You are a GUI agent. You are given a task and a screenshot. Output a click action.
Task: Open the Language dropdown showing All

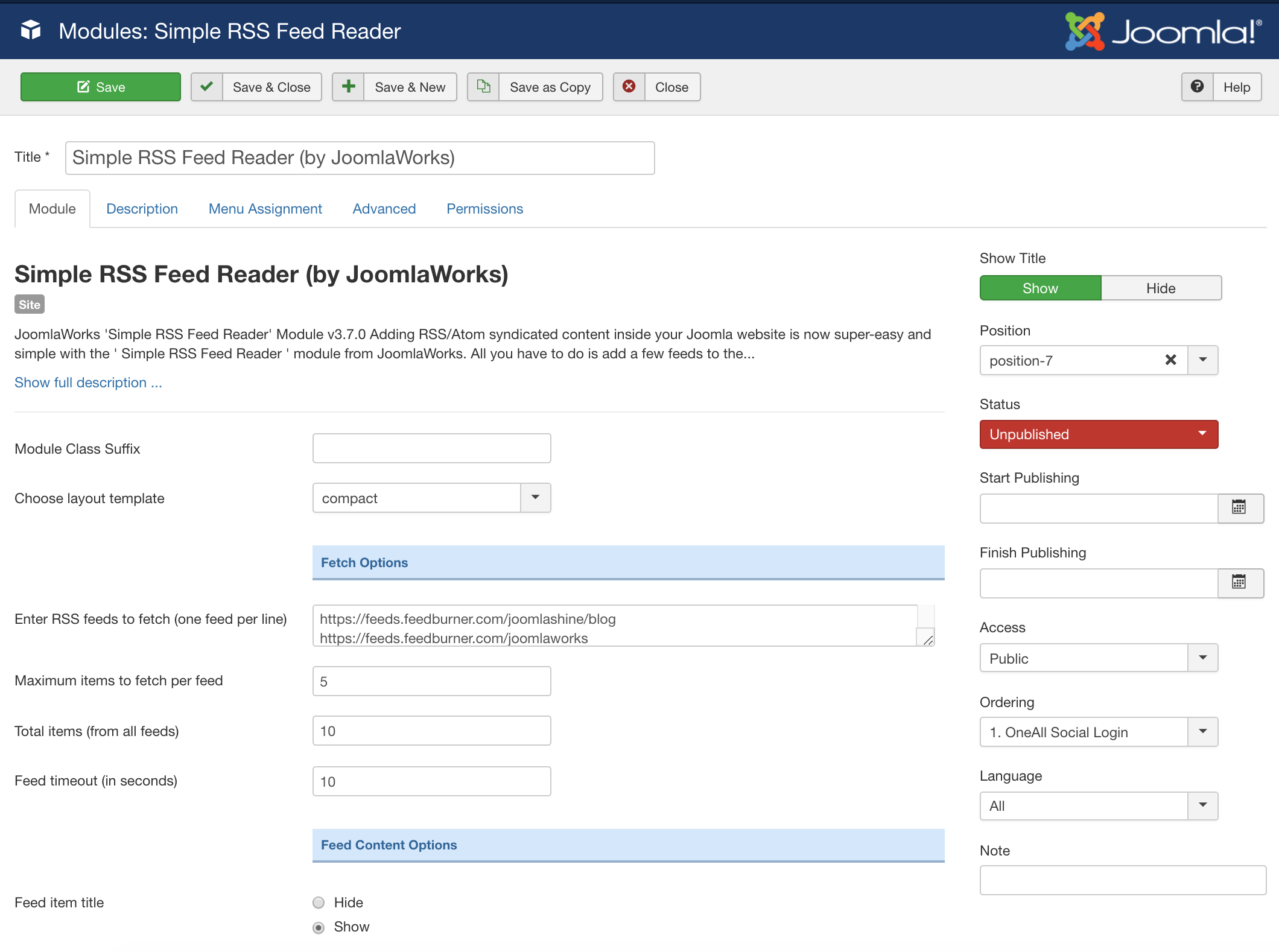1099,806
